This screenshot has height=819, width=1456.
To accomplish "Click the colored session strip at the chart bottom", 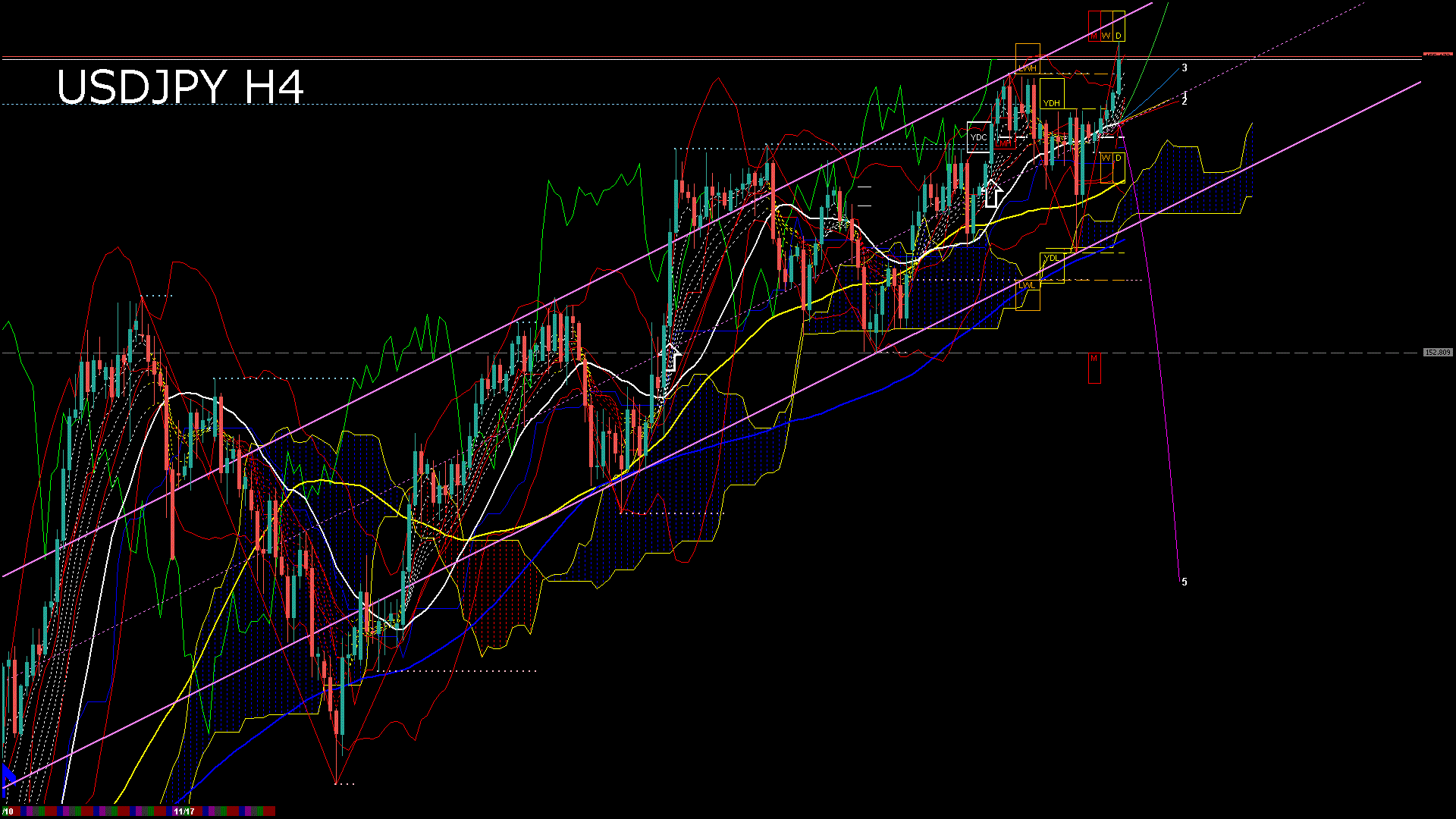I will (x=136, y=810).
